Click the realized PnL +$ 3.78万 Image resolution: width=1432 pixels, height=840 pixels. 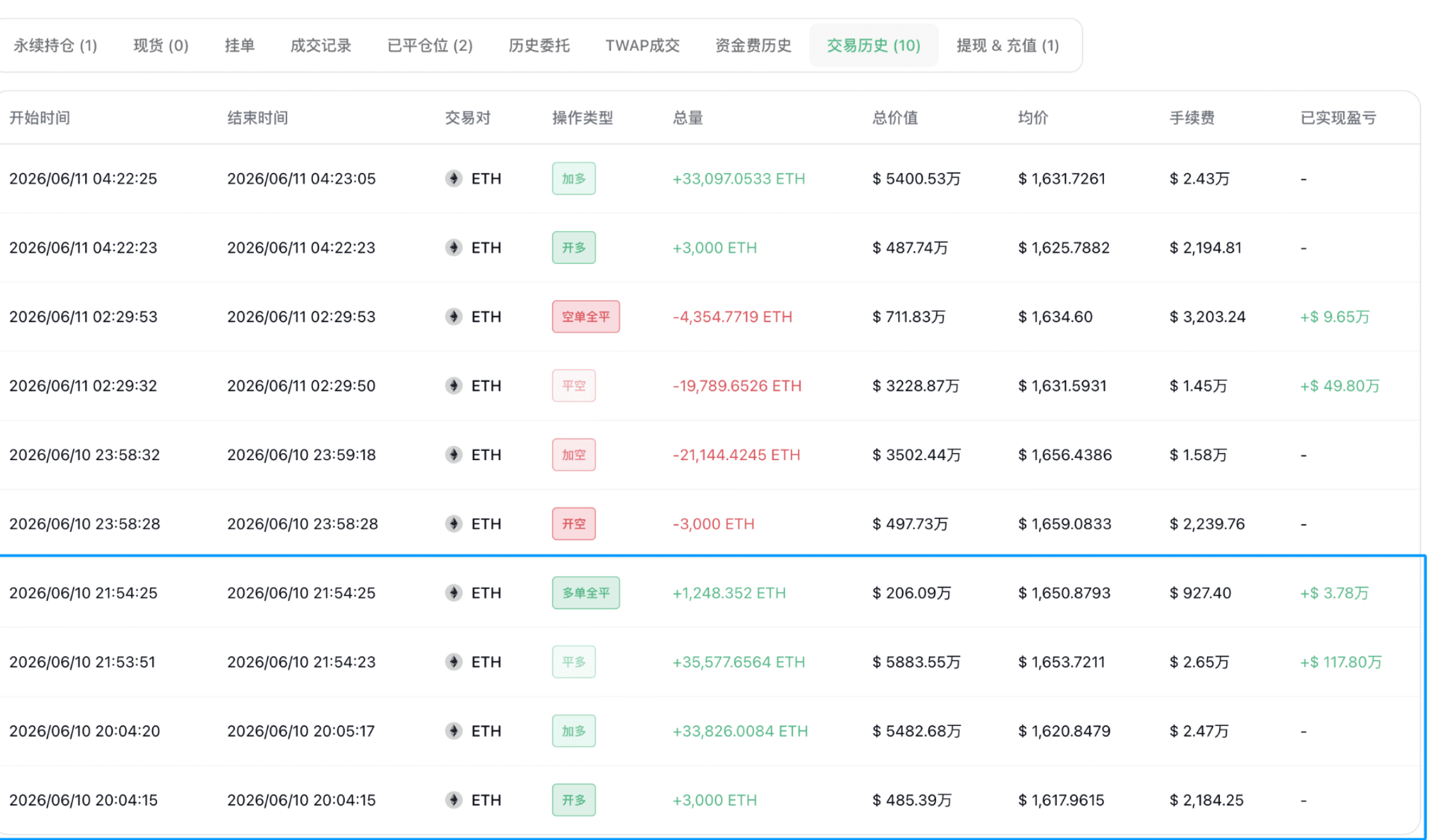pos(1335,593)
